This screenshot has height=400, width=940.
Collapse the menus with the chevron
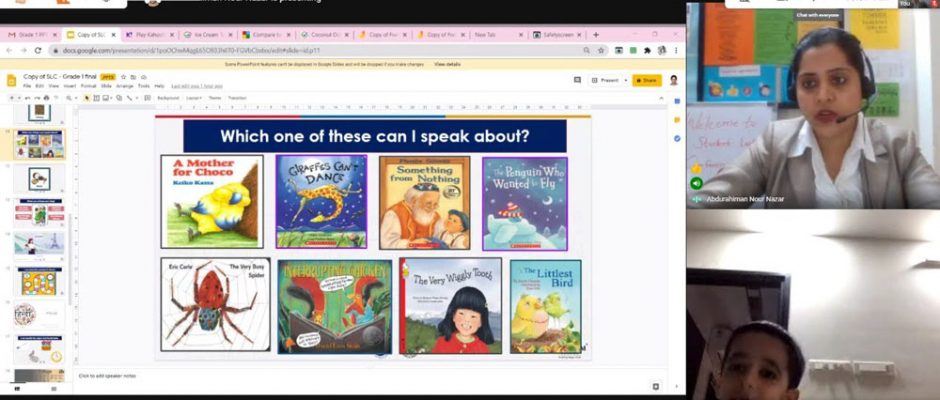[661, 98]
